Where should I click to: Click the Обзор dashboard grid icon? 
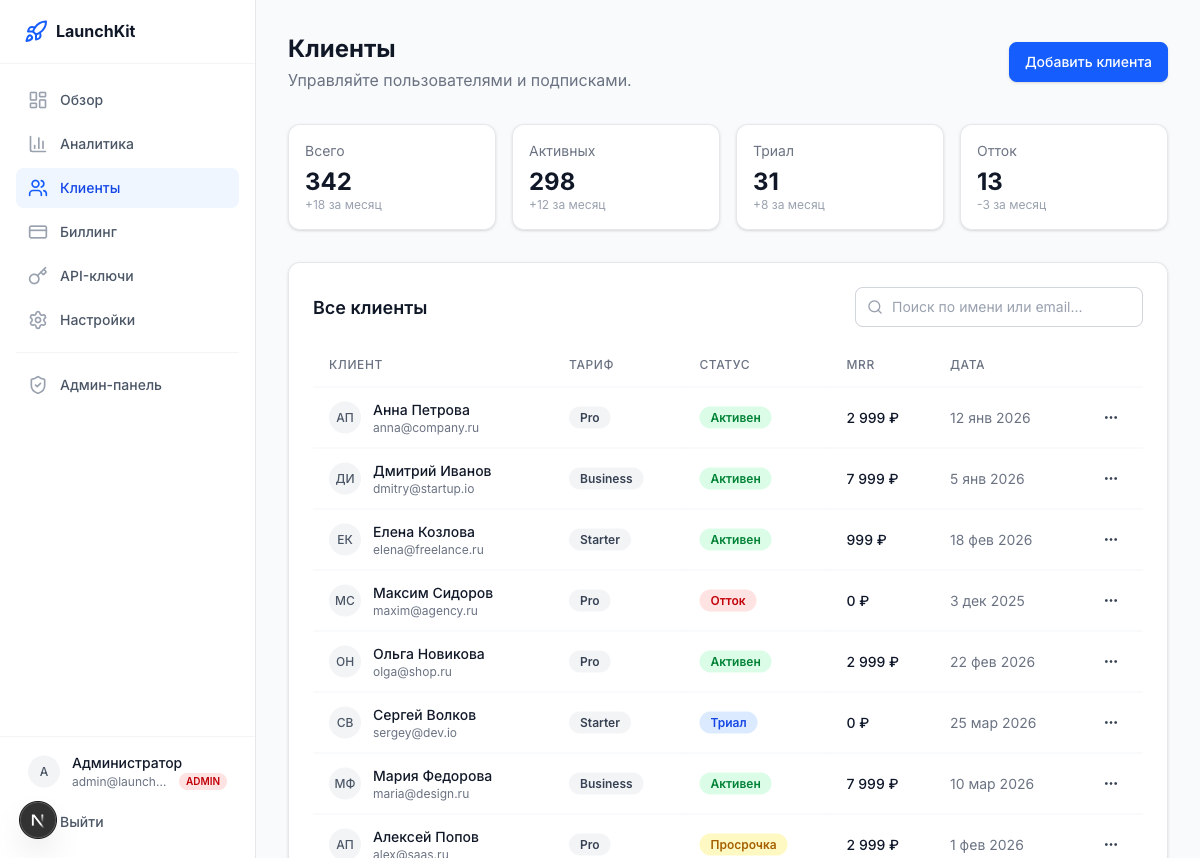tap(38, 100)
